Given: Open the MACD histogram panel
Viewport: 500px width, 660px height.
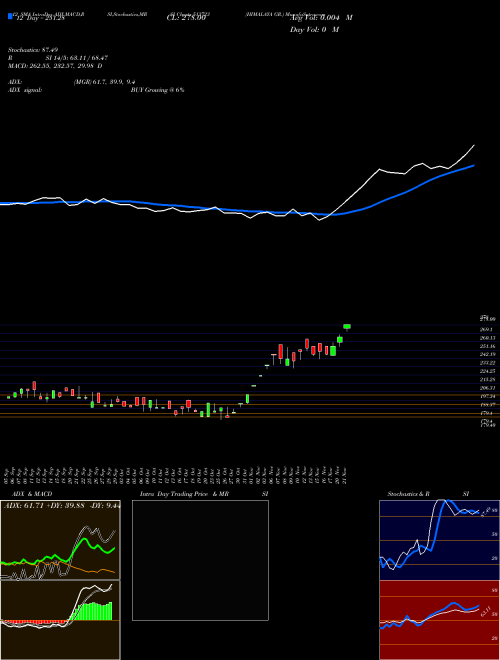Looking at the screenshot, I should pos(60,620).
